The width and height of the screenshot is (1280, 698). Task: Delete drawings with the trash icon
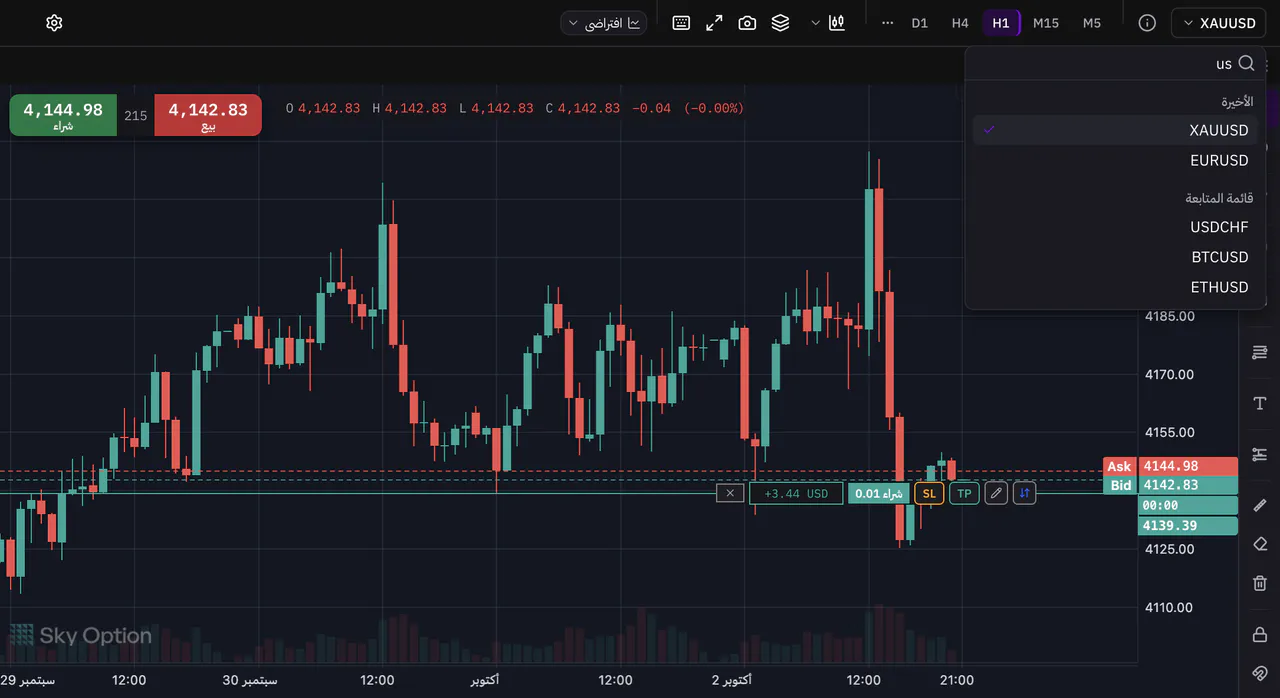pyautogui.click(x=1260, y=583)
